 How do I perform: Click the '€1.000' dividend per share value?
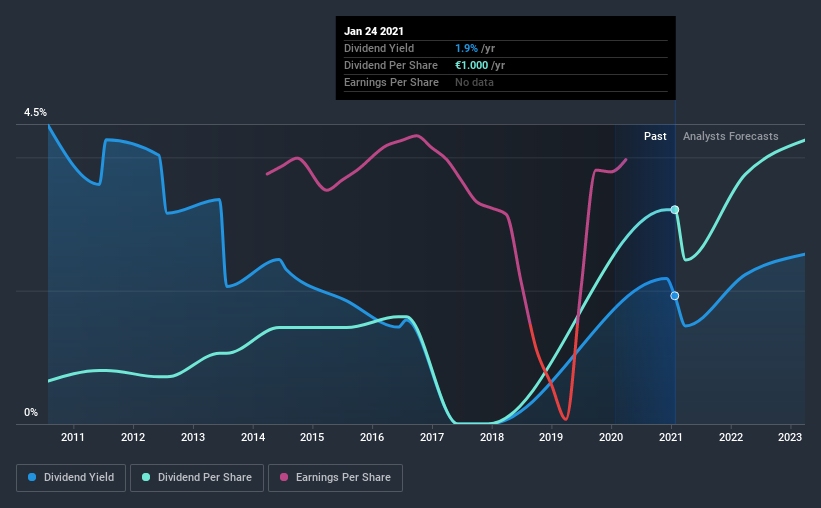(471, 65)
